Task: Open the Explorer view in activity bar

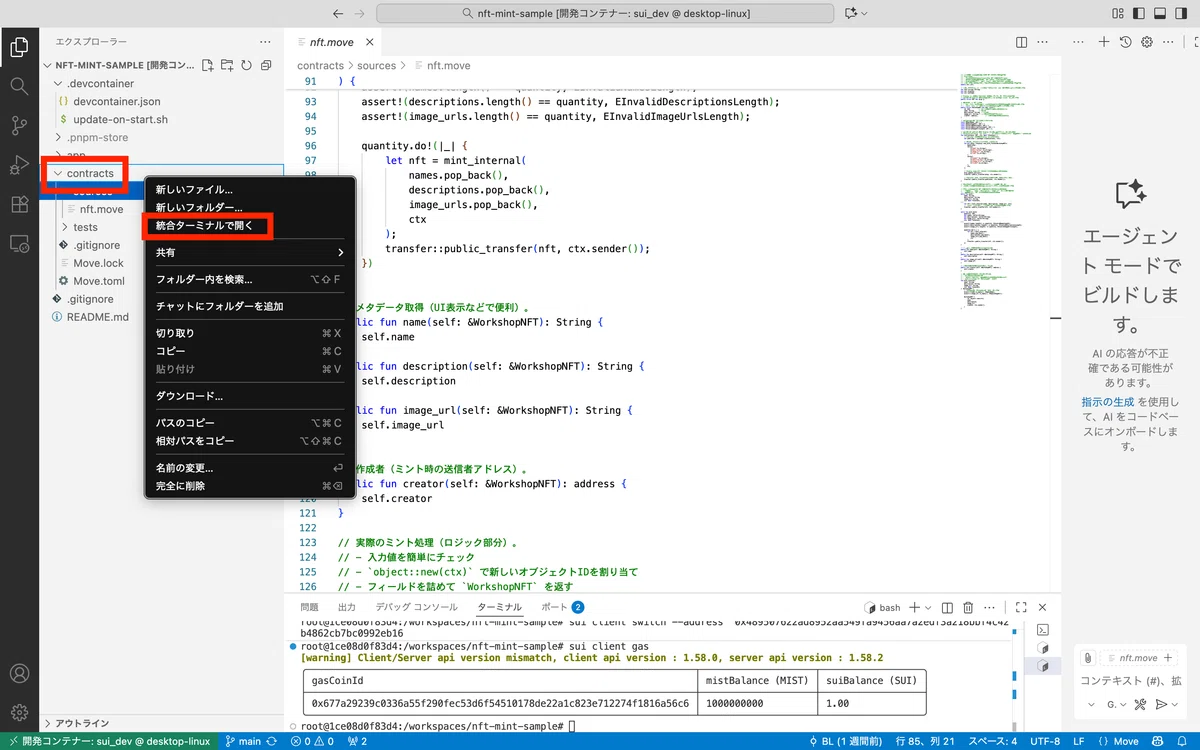Action: [x=19, y=46]
